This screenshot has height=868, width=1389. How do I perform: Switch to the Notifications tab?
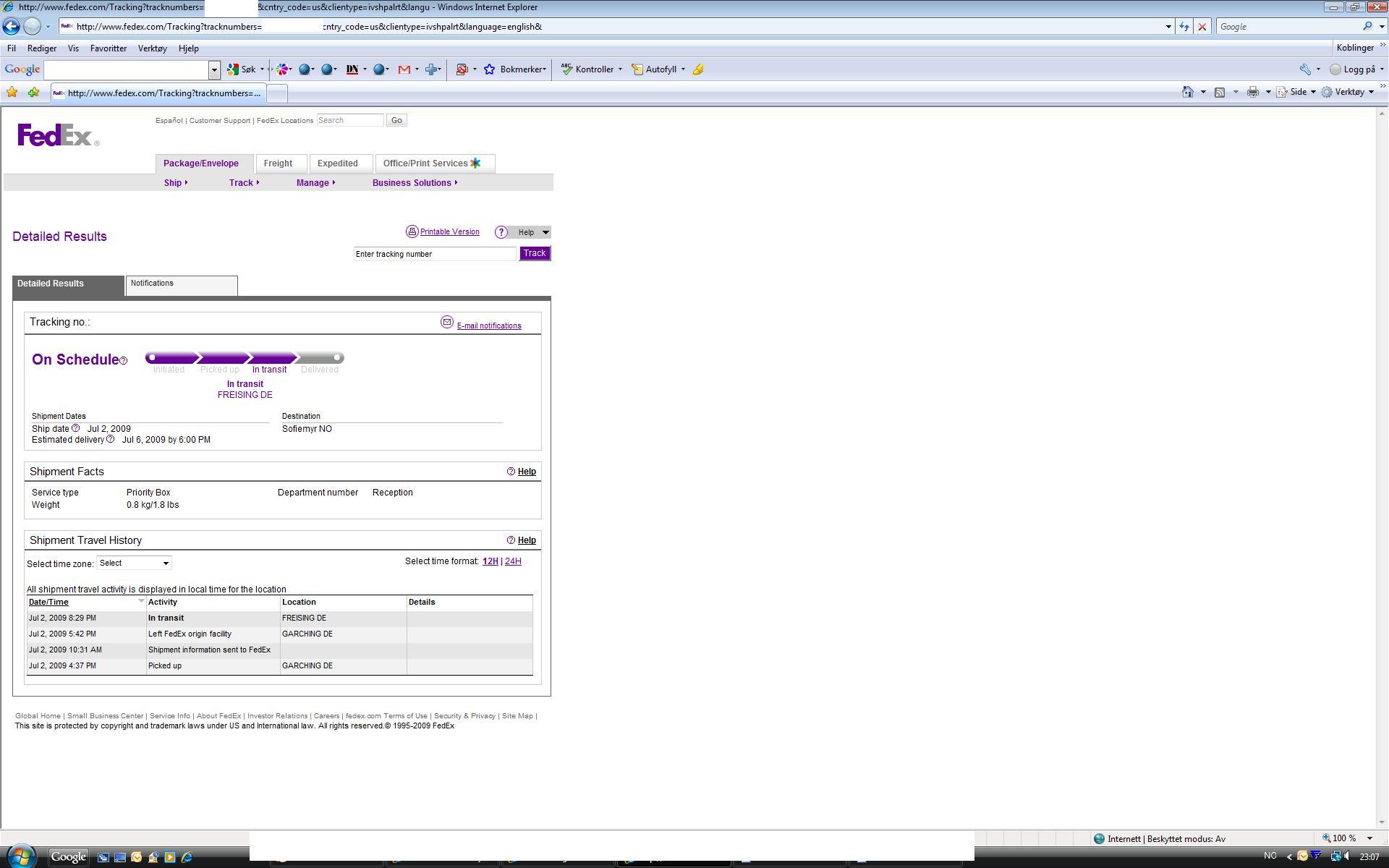pos(182,285)
